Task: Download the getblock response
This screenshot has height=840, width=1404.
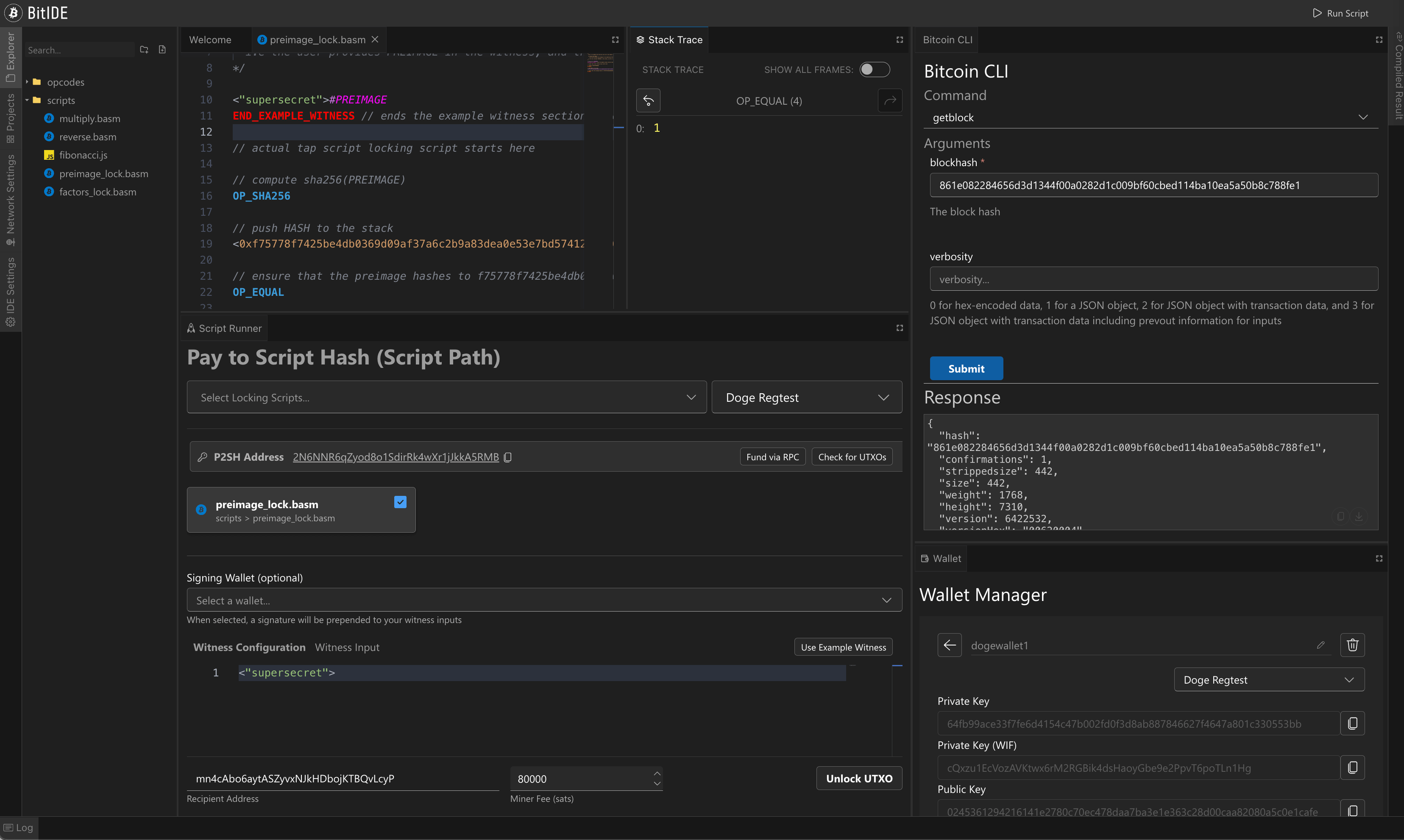Action: [x=1359, y=516]
